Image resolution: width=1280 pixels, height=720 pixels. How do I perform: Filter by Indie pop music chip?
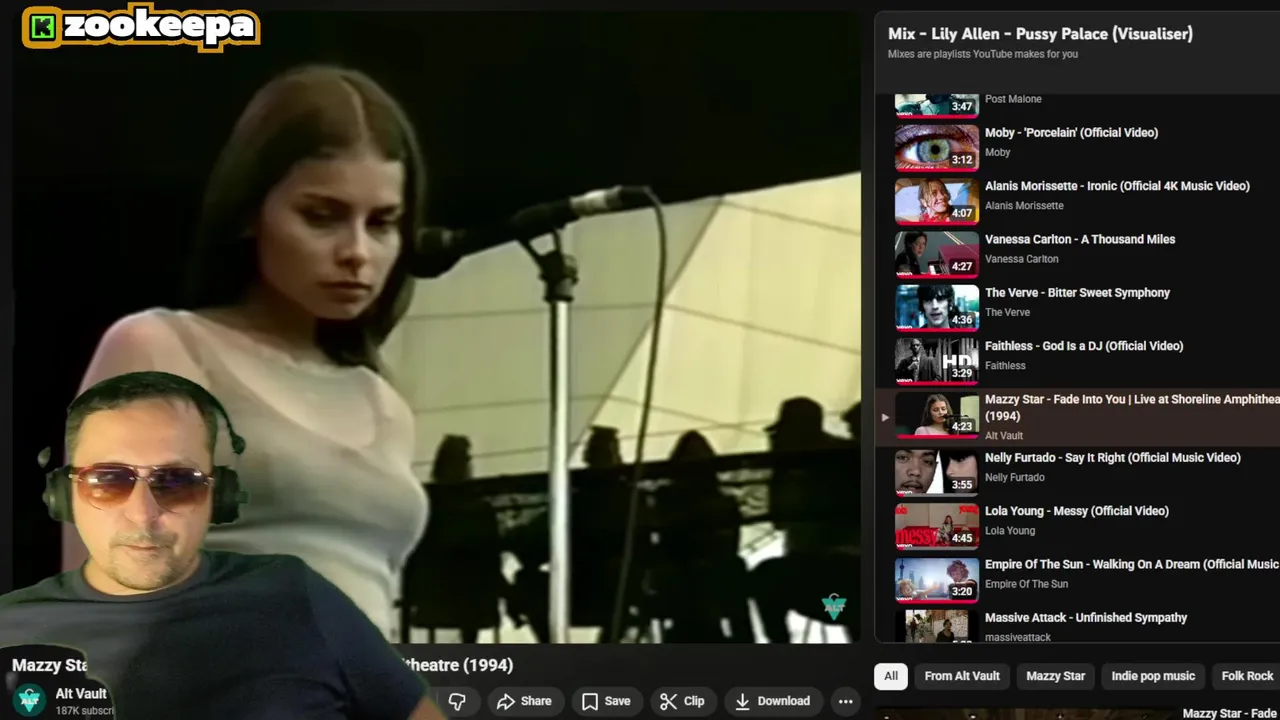click(x=1153, y=676)
